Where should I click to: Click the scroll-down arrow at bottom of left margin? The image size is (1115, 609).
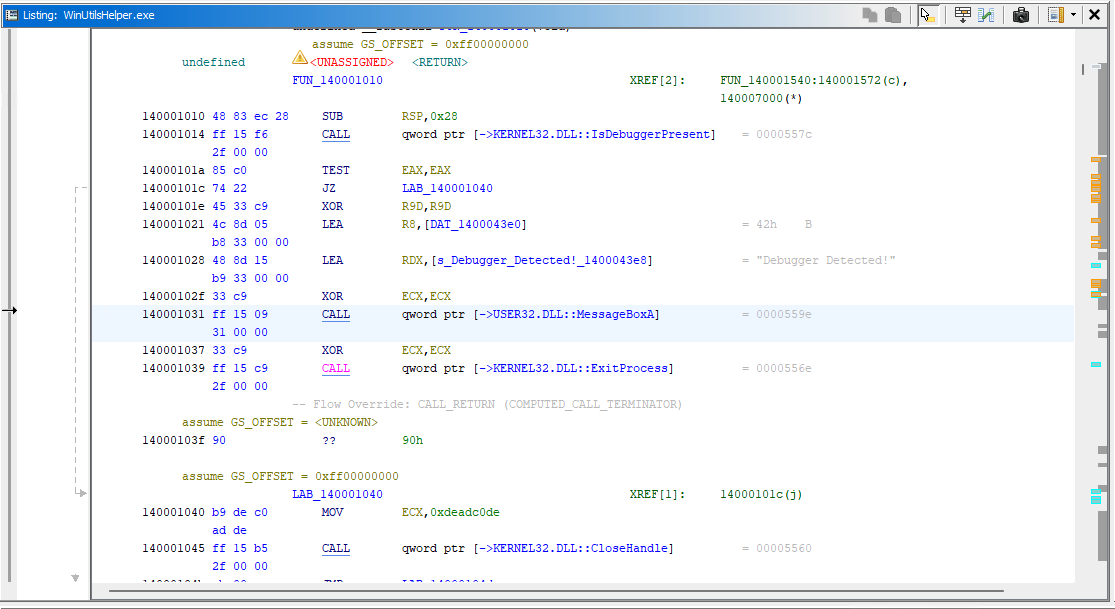tap(75, 578)
